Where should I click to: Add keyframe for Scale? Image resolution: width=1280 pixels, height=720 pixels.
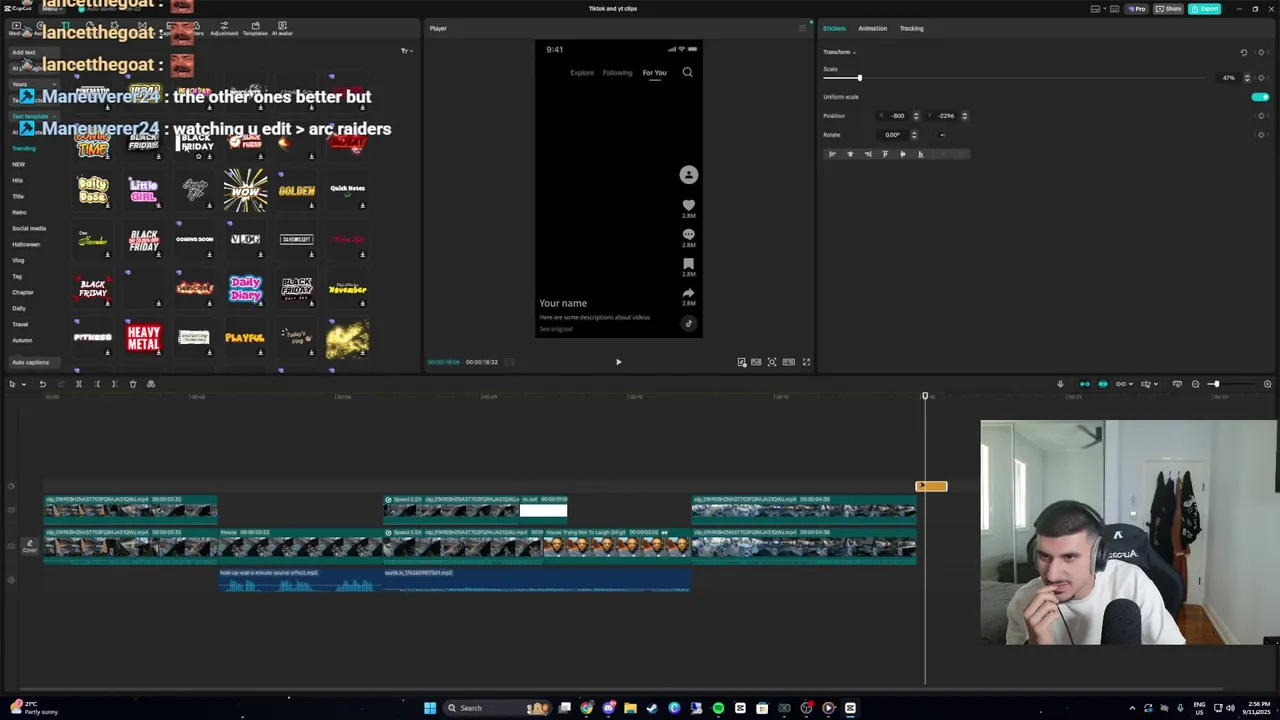[1261, 78]
